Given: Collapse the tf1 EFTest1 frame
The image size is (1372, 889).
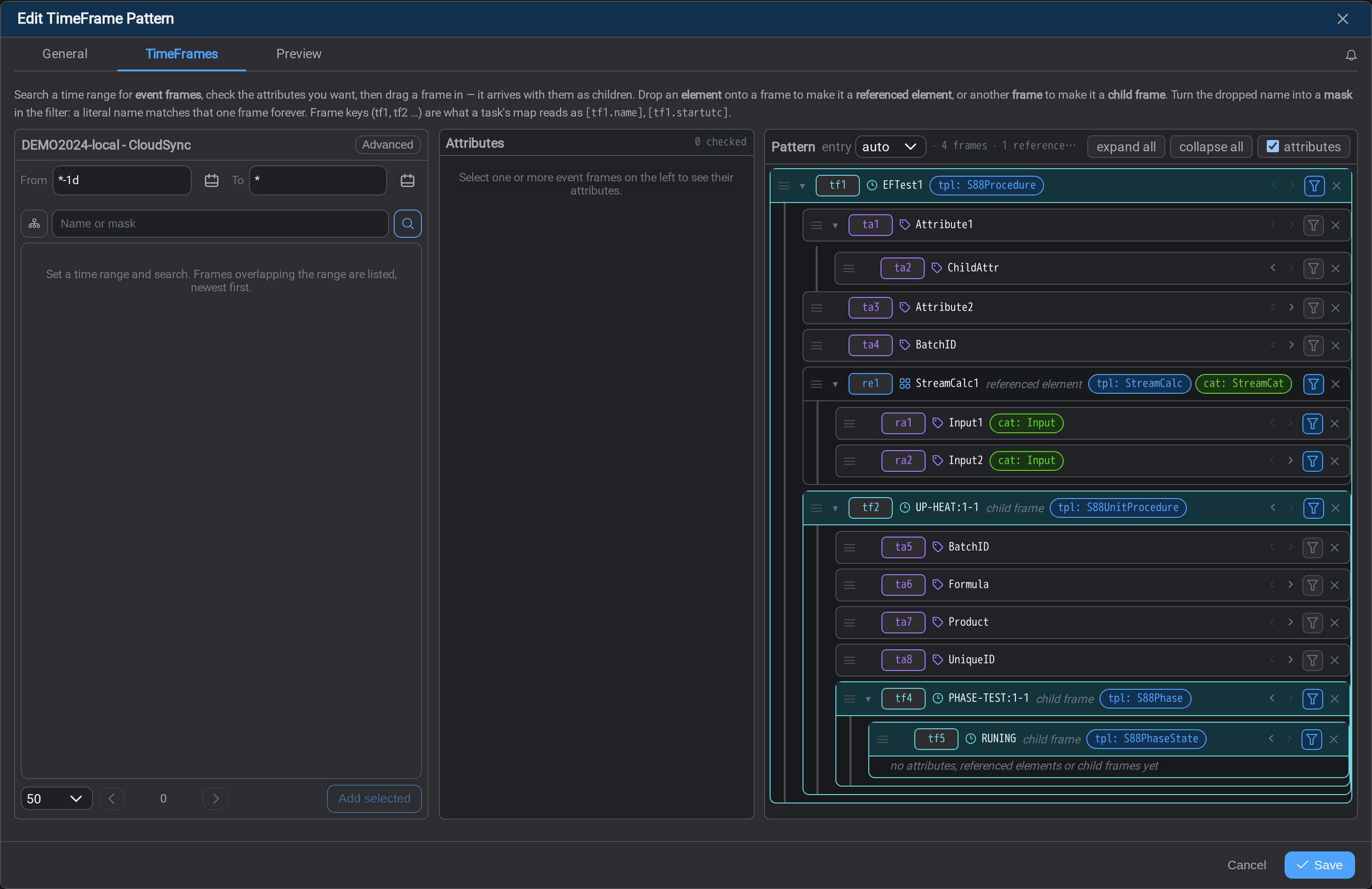Looking at the screenshot, I should tap(802, 186).
